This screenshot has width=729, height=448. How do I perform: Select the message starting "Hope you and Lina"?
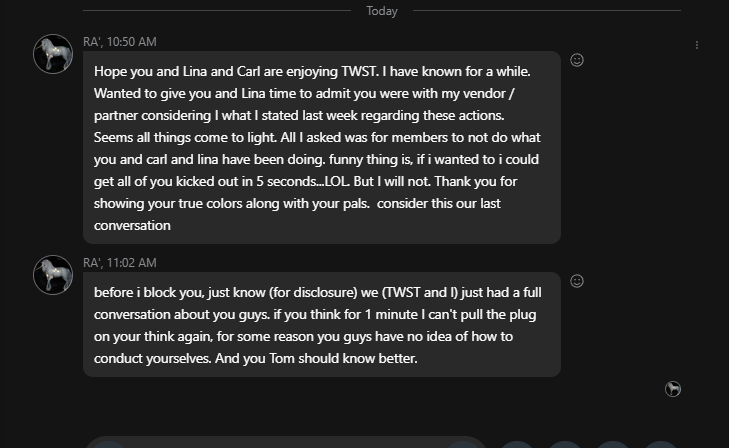point(322,147)
